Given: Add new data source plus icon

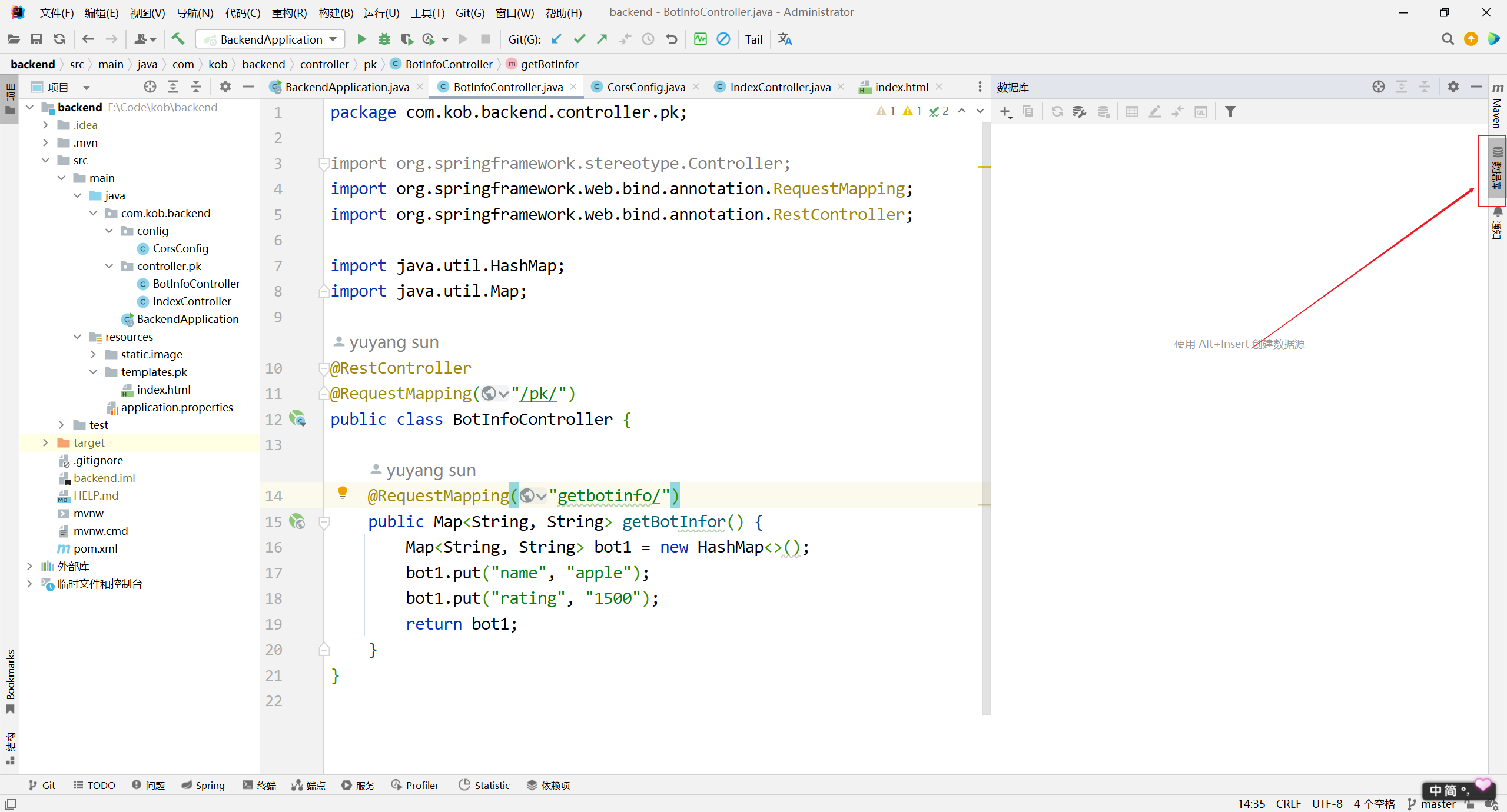Looking at the screenshot, I should pos(1005,112).
